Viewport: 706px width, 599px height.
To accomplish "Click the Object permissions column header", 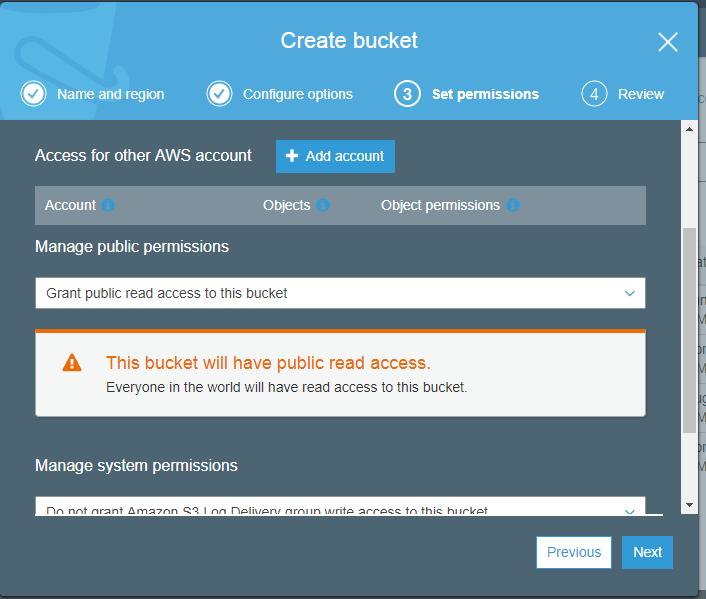I will click(x=440, y=205).
